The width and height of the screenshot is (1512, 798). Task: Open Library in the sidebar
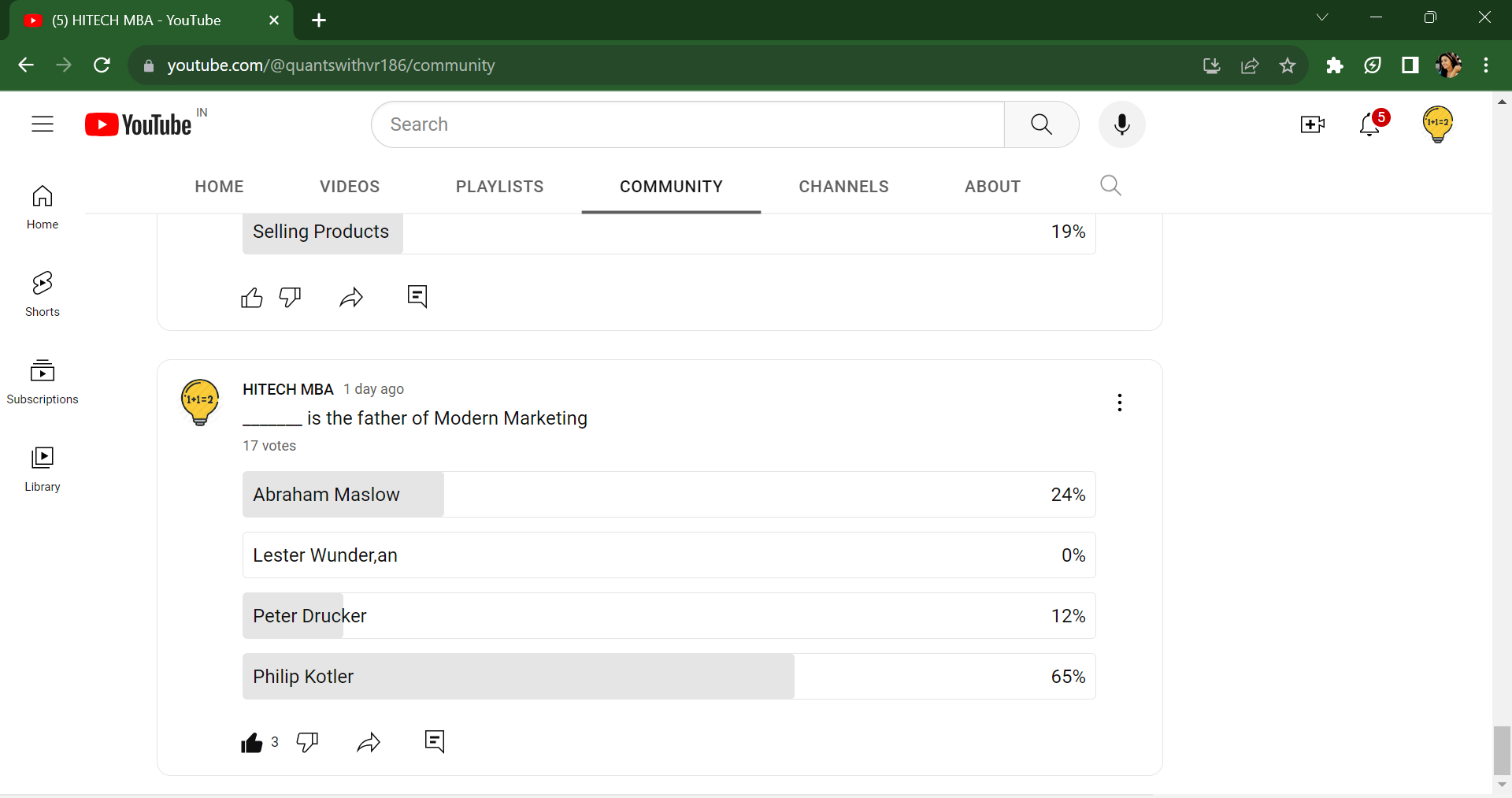click(x=43, y=470)
